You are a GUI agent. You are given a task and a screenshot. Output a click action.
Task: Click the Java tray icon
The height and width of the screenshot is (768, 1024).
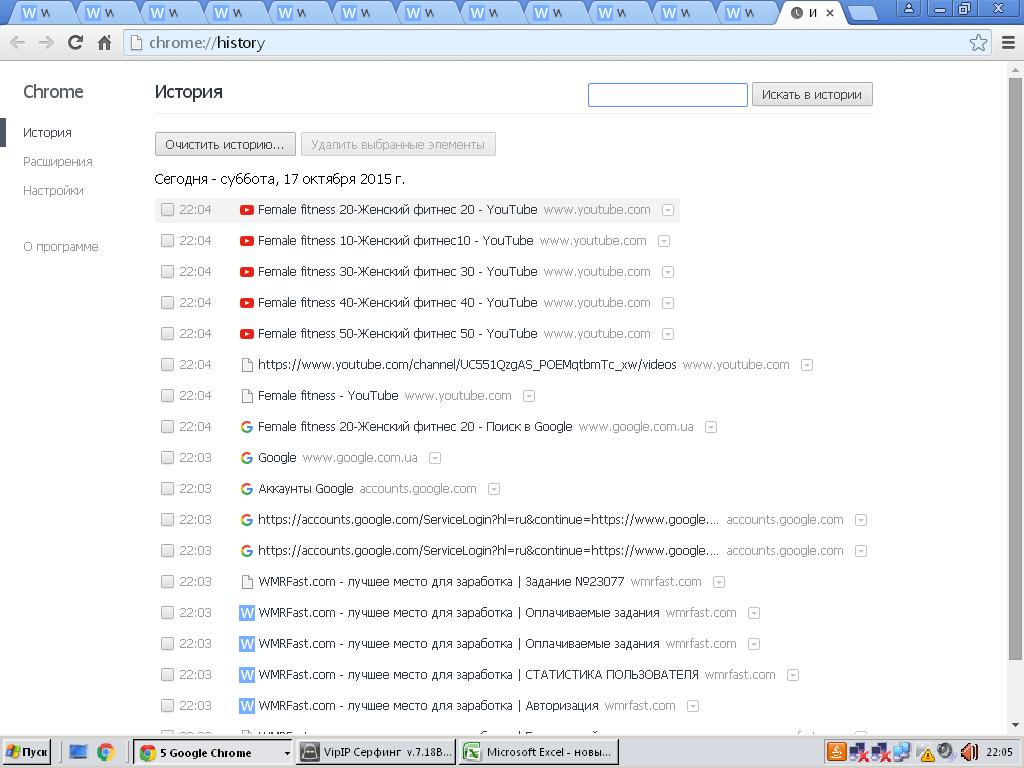836,752
